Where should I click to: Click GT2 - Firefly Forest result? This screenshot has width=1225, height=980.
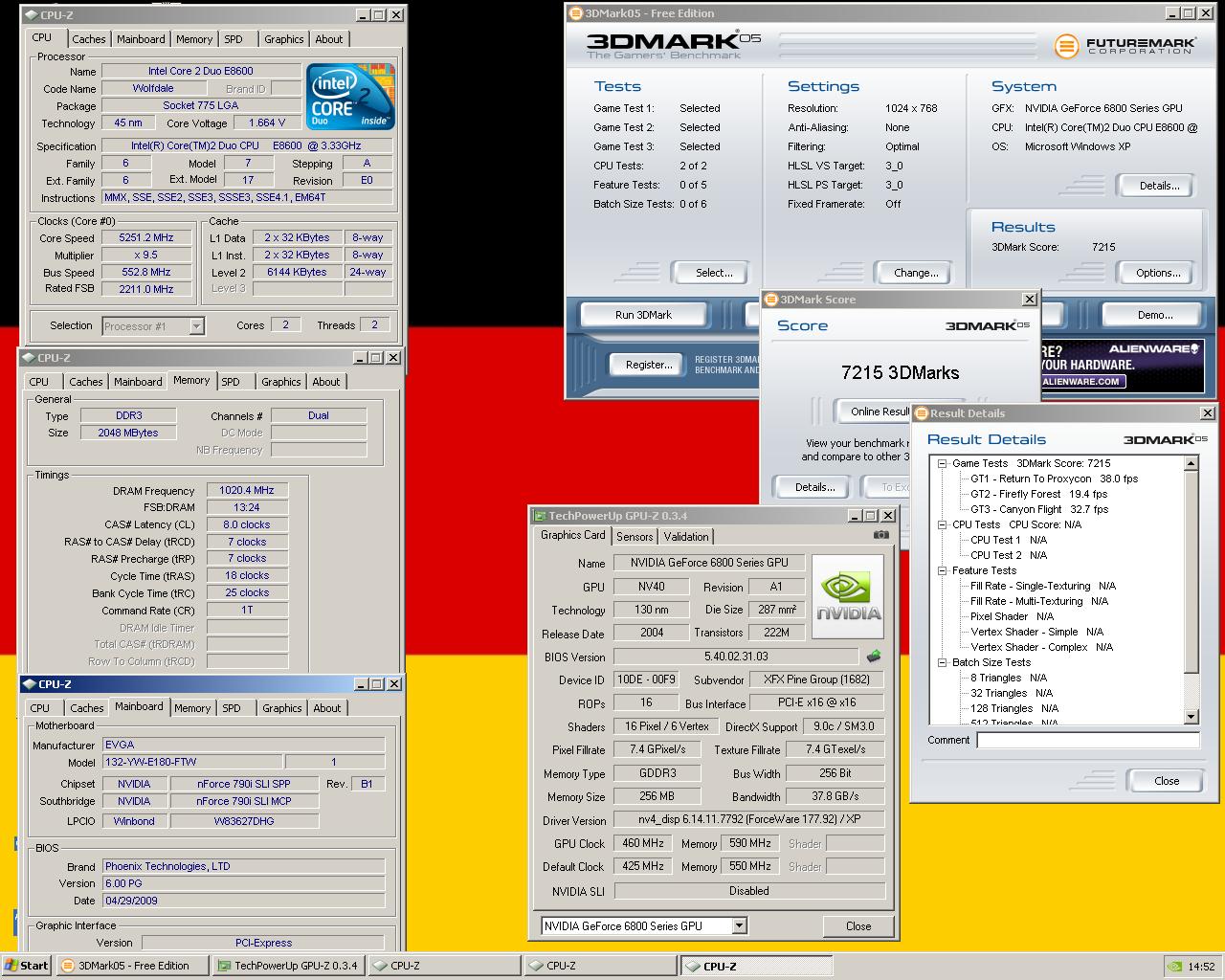point(1038,494)
